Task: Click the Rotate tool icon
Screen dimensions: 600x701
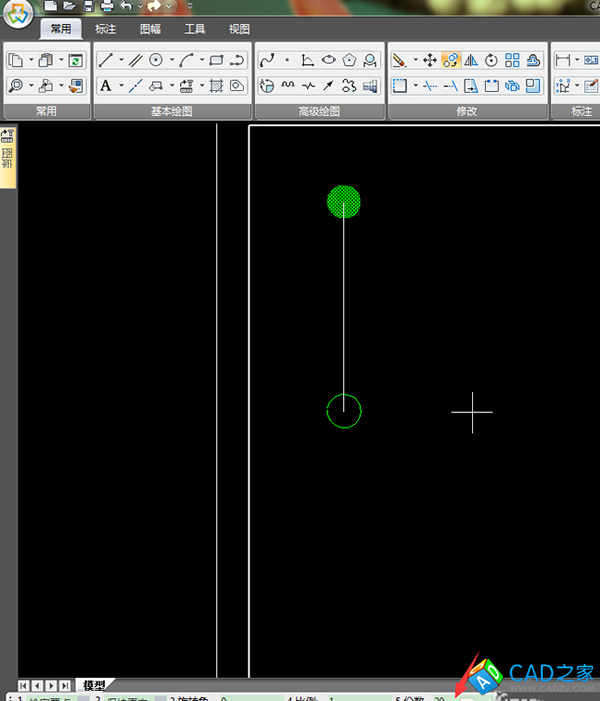Action: pyautogui.click(x=491, y=61)
